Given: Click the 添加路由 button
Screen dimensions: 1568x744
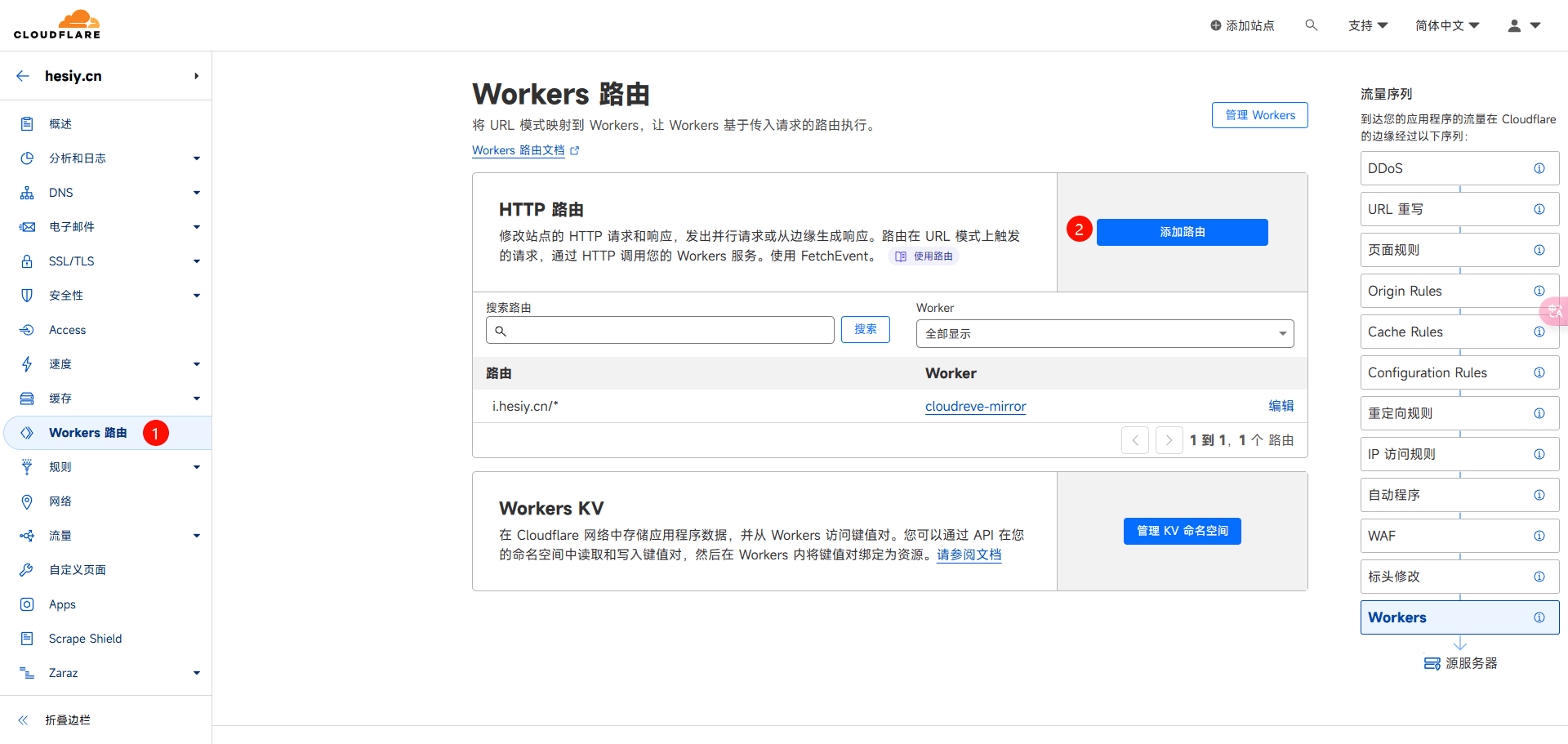Looking at the screenshot, I should [1182, 232].
